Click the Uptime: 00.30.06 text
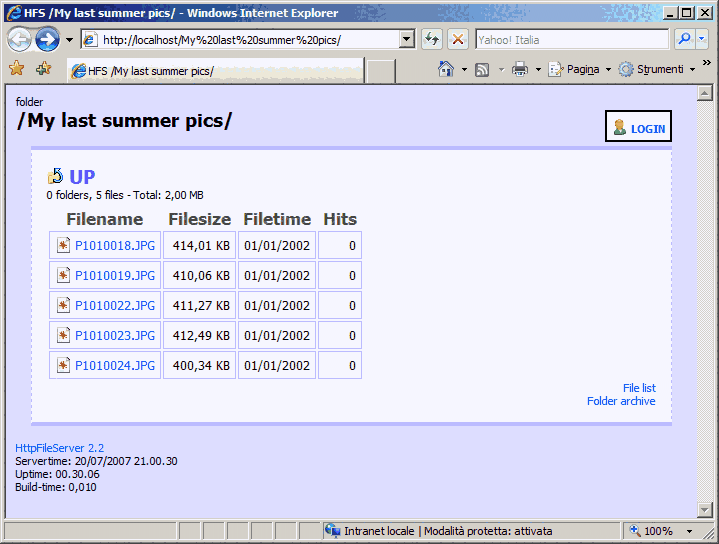The image size is (719, 544). pos(57,474)
